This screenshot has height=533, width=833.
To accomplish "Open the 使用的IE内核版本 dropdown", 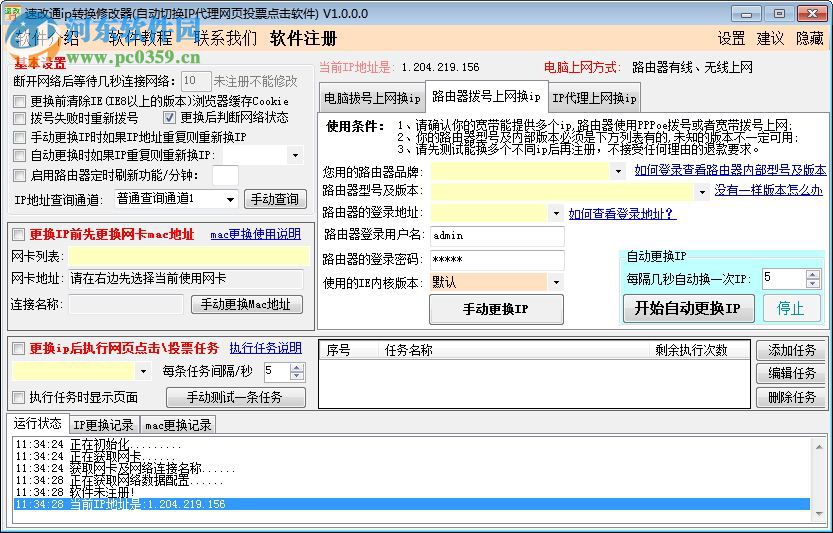I will coord(556,282).
